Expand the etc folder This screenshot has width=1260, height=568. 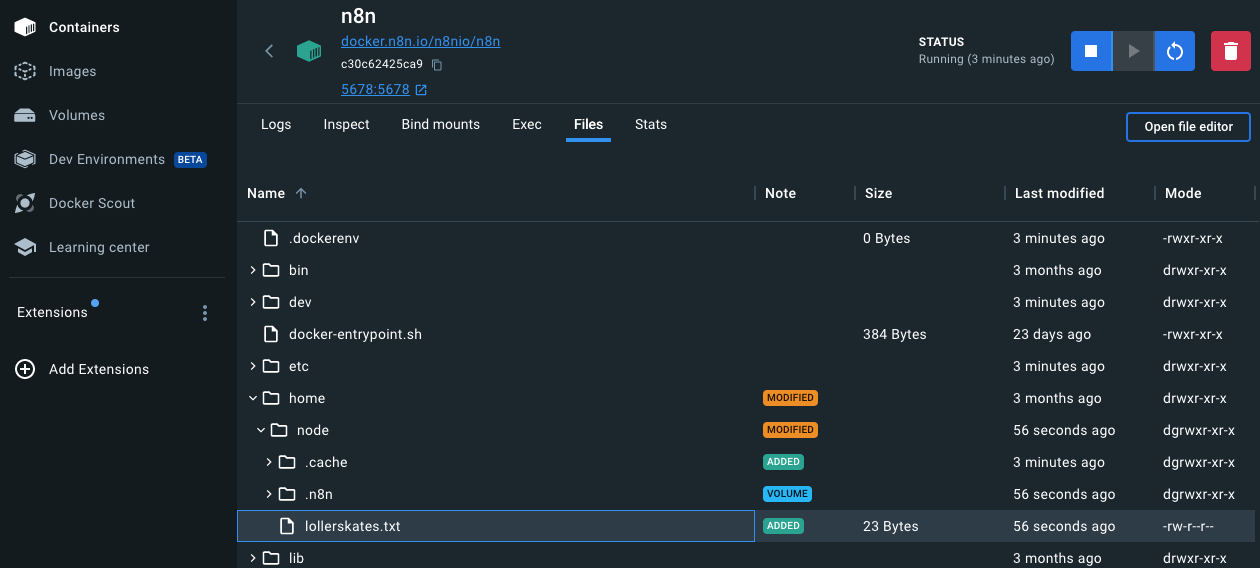coord(253,366)
